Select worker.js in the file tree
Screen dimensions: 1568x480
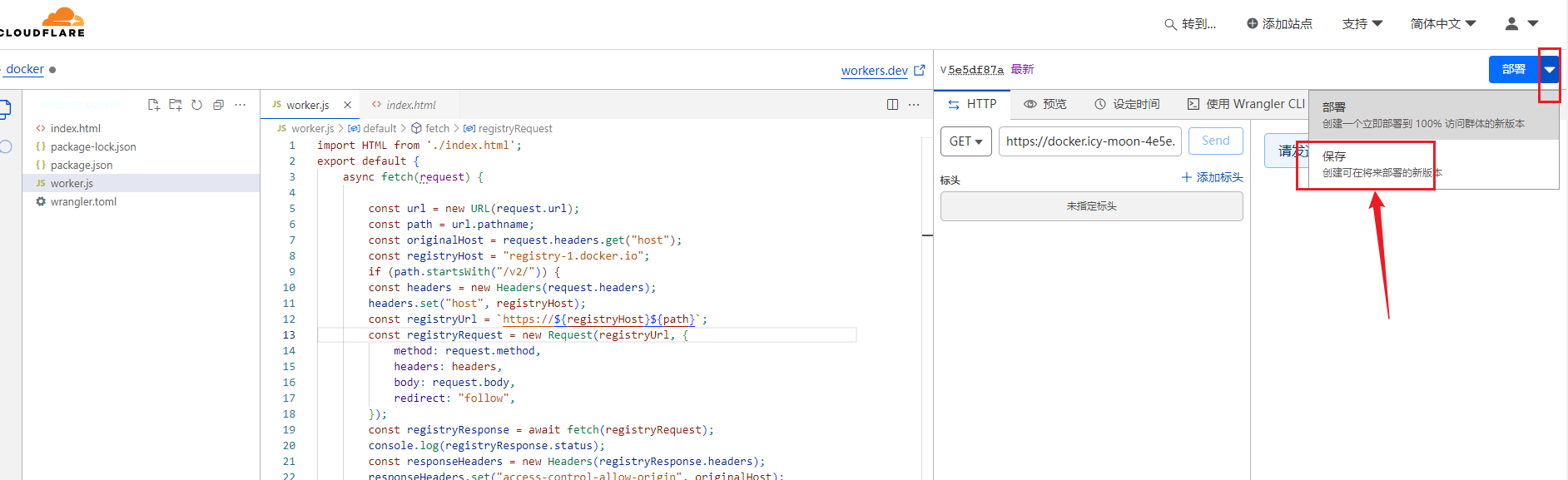(141, 183)
